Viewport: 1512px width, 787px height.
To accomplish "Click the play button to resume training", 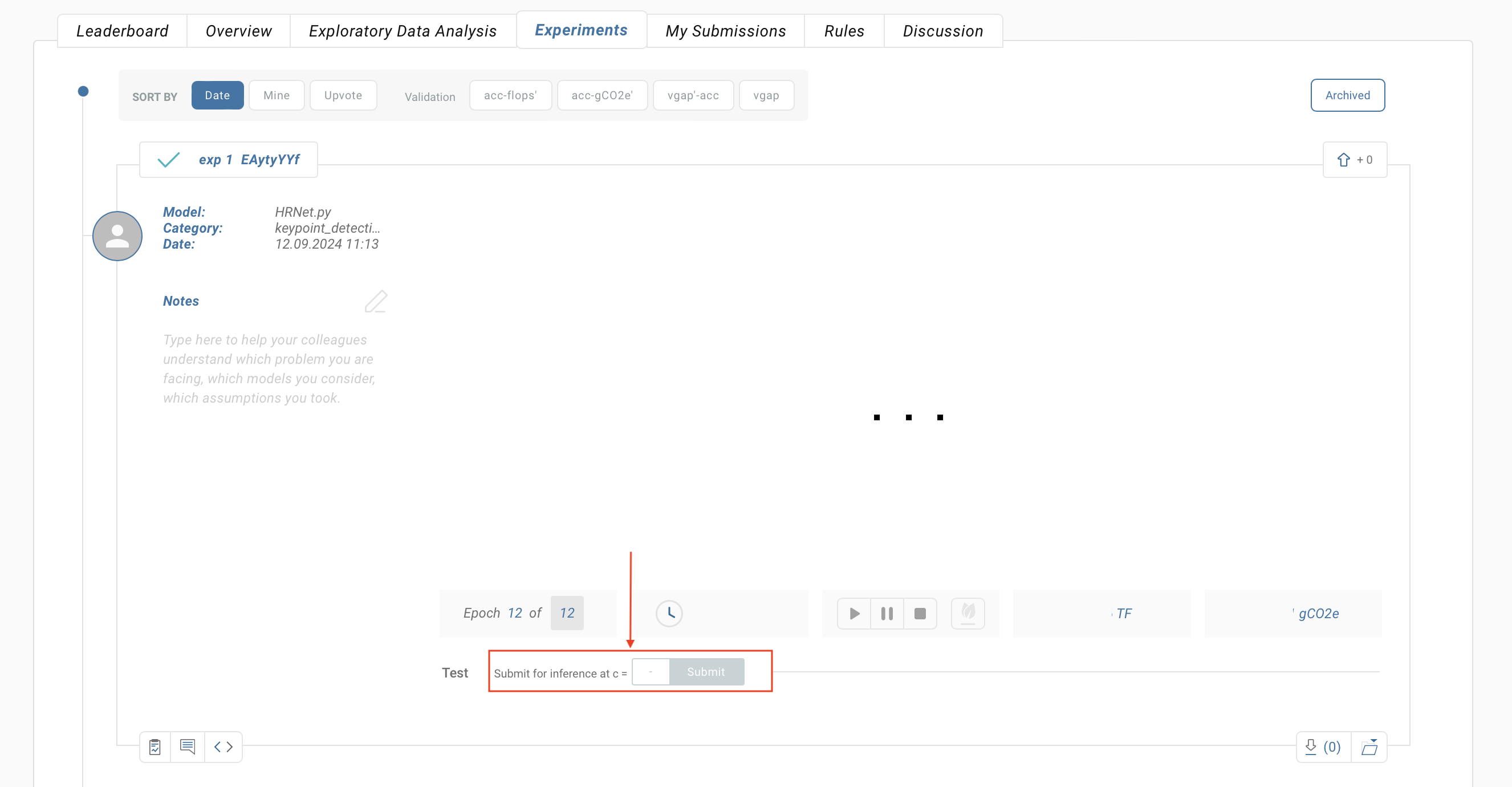I will 854,613.
